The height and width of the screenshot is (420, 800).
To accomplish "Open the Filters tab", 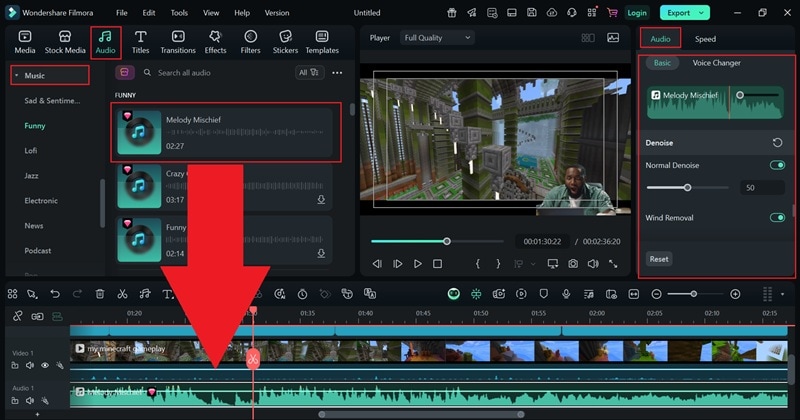I will pyautogui.click(x=250, y=42).
